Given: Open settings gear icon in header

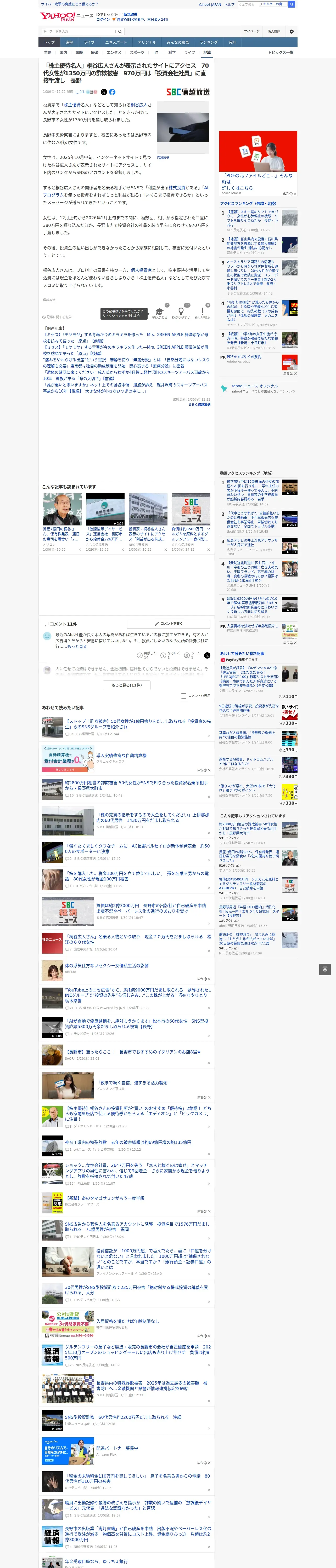Looking at the screenshot, I should point(292,32).
